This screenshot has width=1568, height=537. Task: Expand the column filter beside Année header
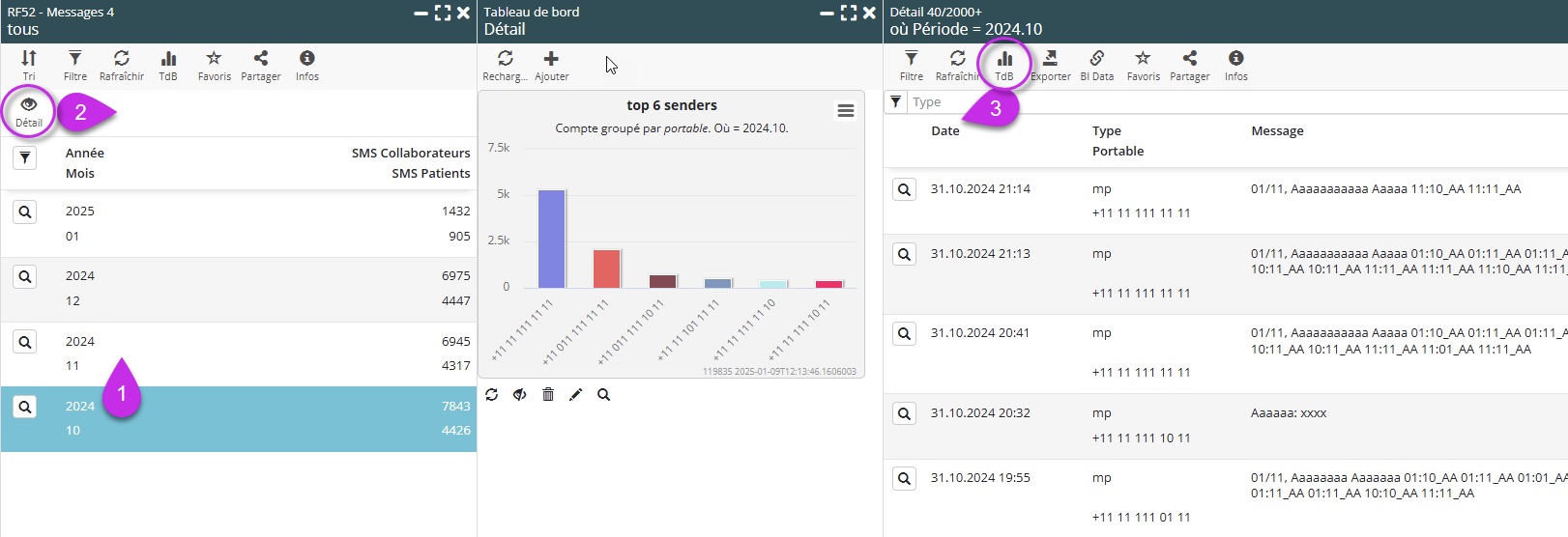pyautogui.click(x=25, y=157)
